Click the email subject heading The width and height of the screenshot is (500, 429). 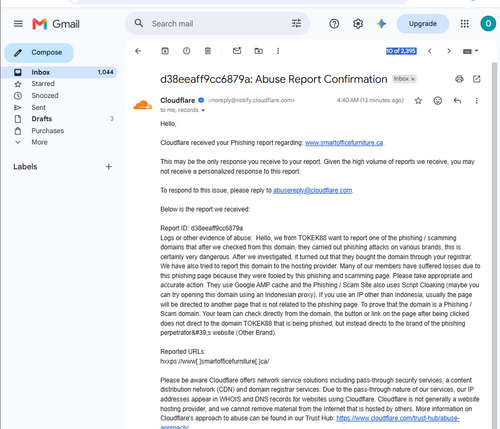(x=274, y=79)
